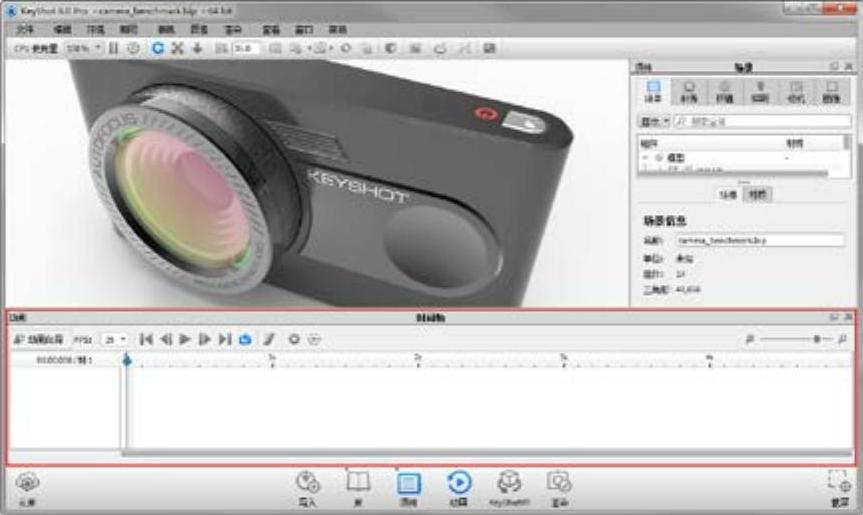Open the first menu in the menu bar

coord(25,30)
